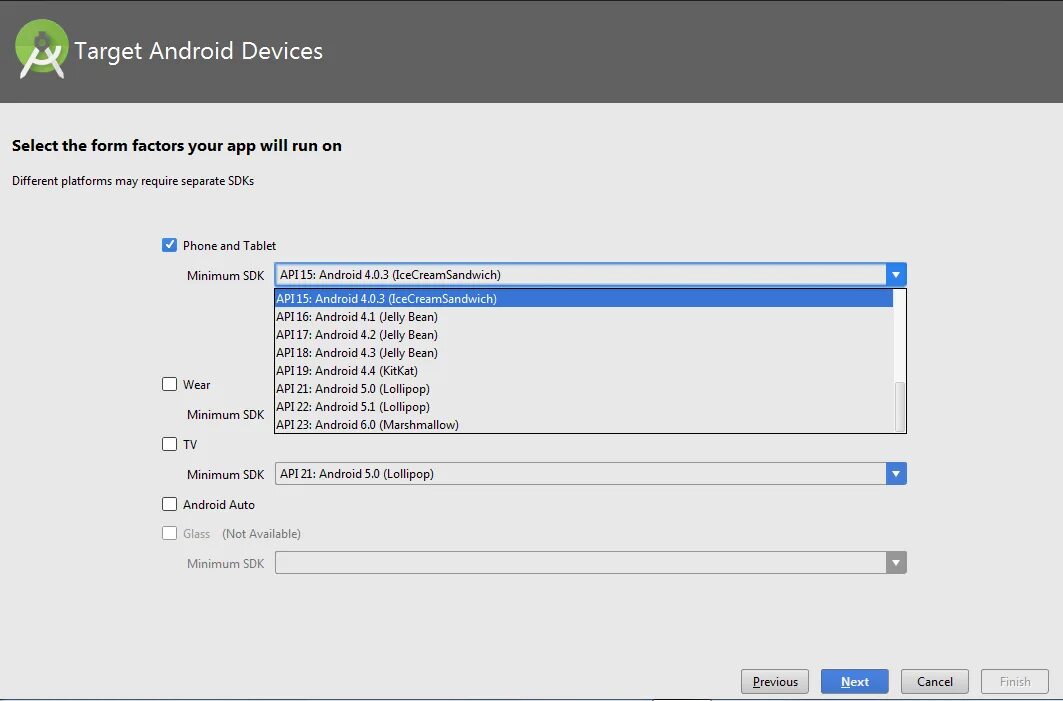Click the Target Android Devices title
This screenshot has height=701, width=1063.
tap(199, 51)
